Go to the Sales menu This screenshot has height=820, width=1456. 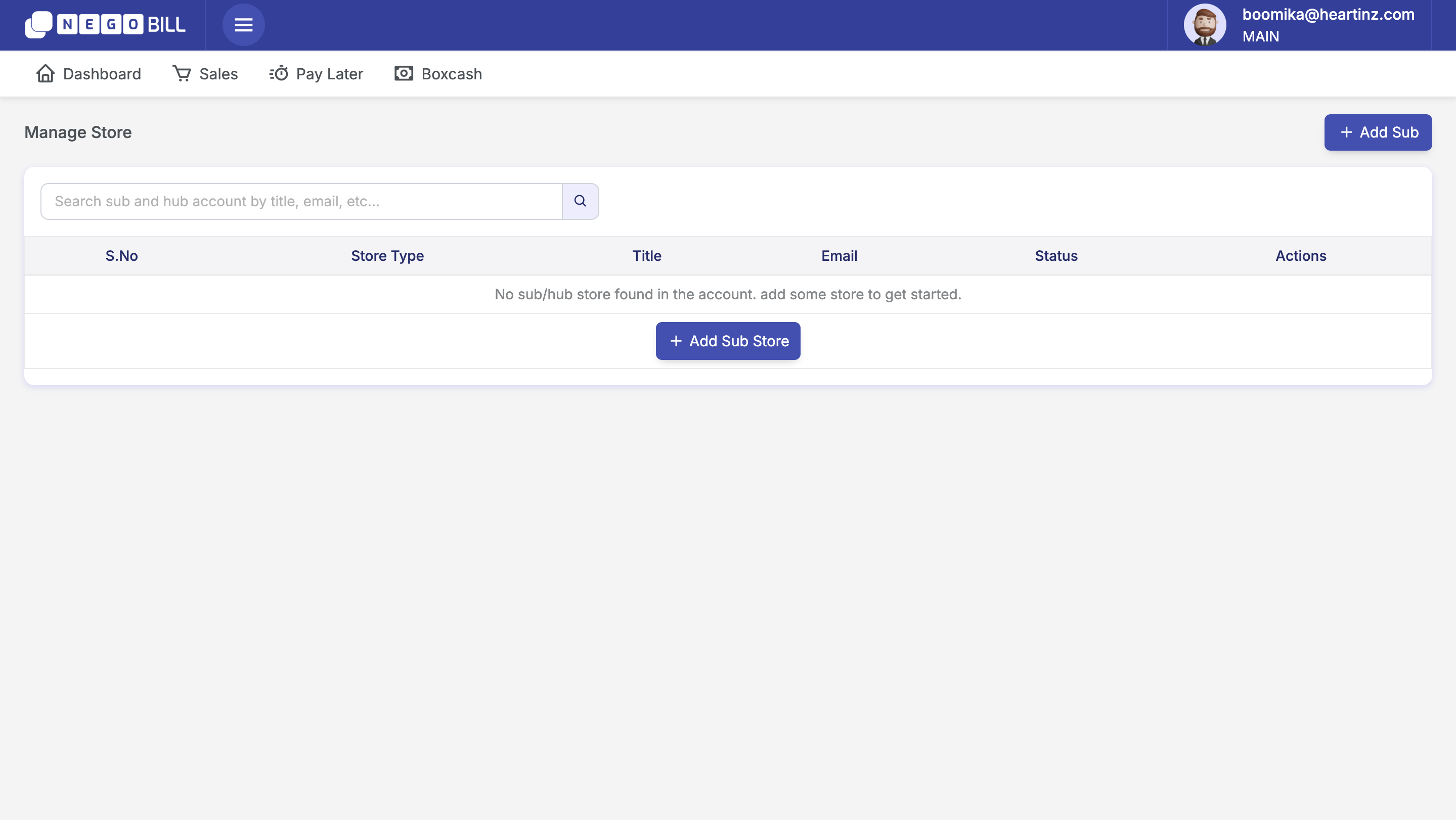(218, 74)
